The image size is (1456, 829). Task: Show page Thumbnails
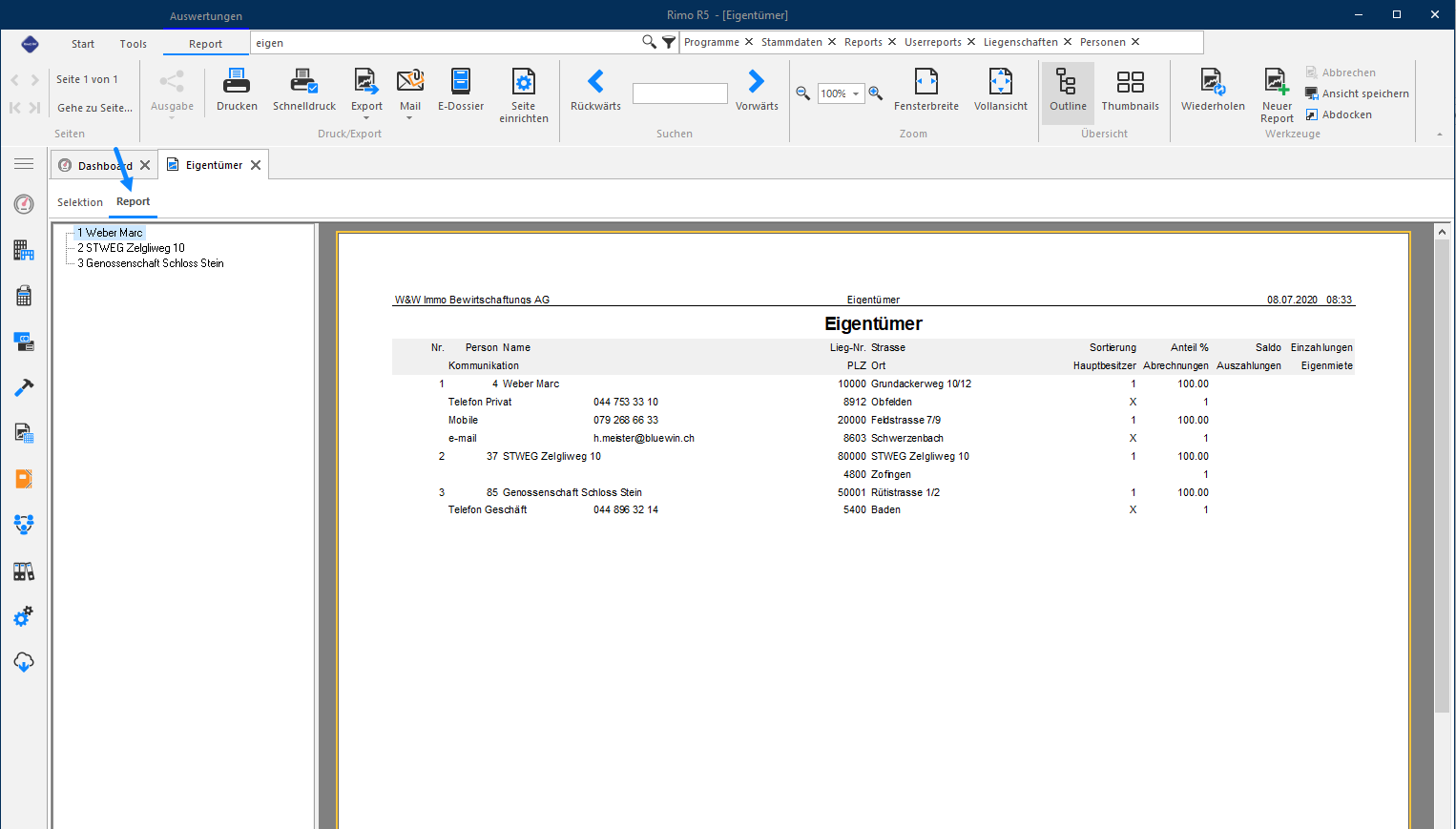[x=1131, y=90]
